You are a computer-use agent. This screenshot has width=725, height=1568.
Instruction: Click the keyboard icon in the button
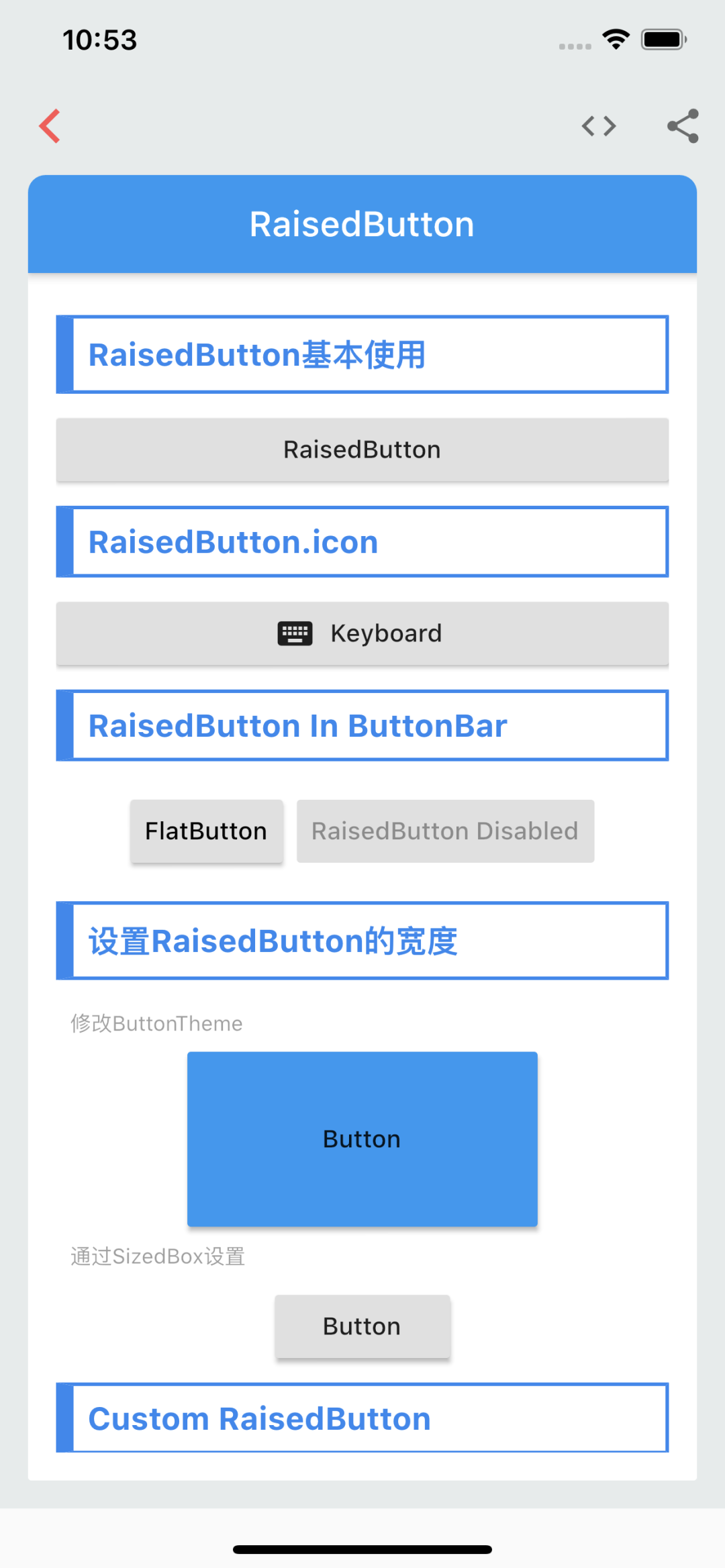click(x=295, y=633)
